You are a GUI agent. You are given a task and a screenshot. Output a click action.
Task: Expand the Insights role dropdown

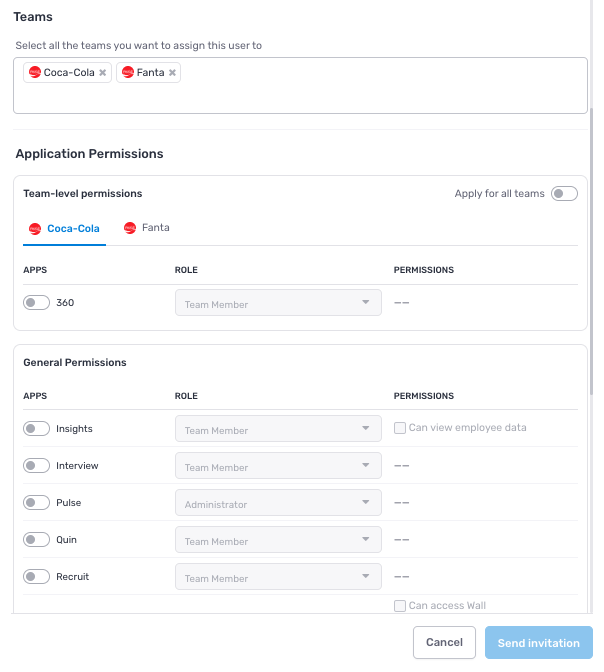pos(277,430)
